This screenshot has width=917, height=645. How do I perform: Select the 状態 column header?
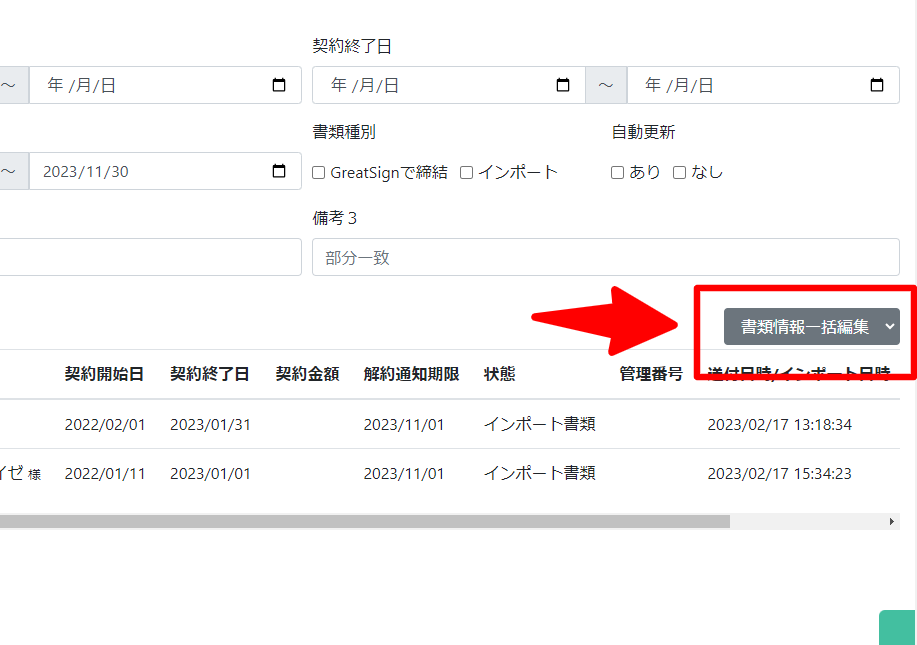[x=499, y=374]
